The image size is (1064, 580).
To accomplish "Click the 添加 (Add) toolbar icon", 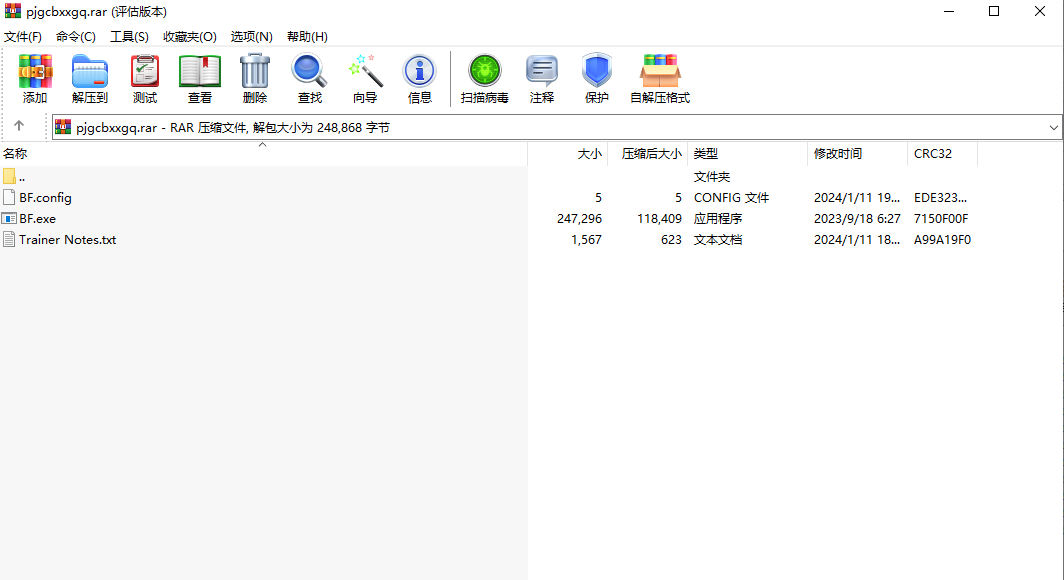I will pyautogui.click(x=35, y=78).
